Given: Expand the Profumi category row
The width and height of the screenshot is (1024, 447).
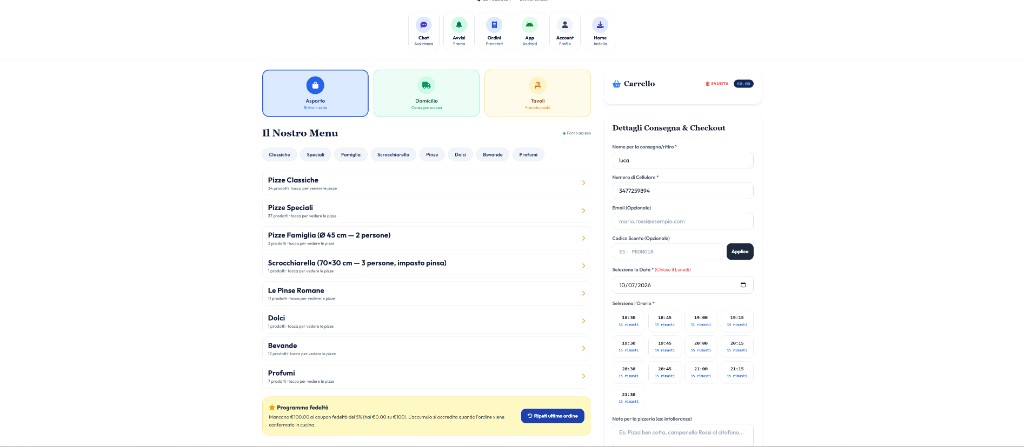Looking at the screenshot, I should point(426,376).
